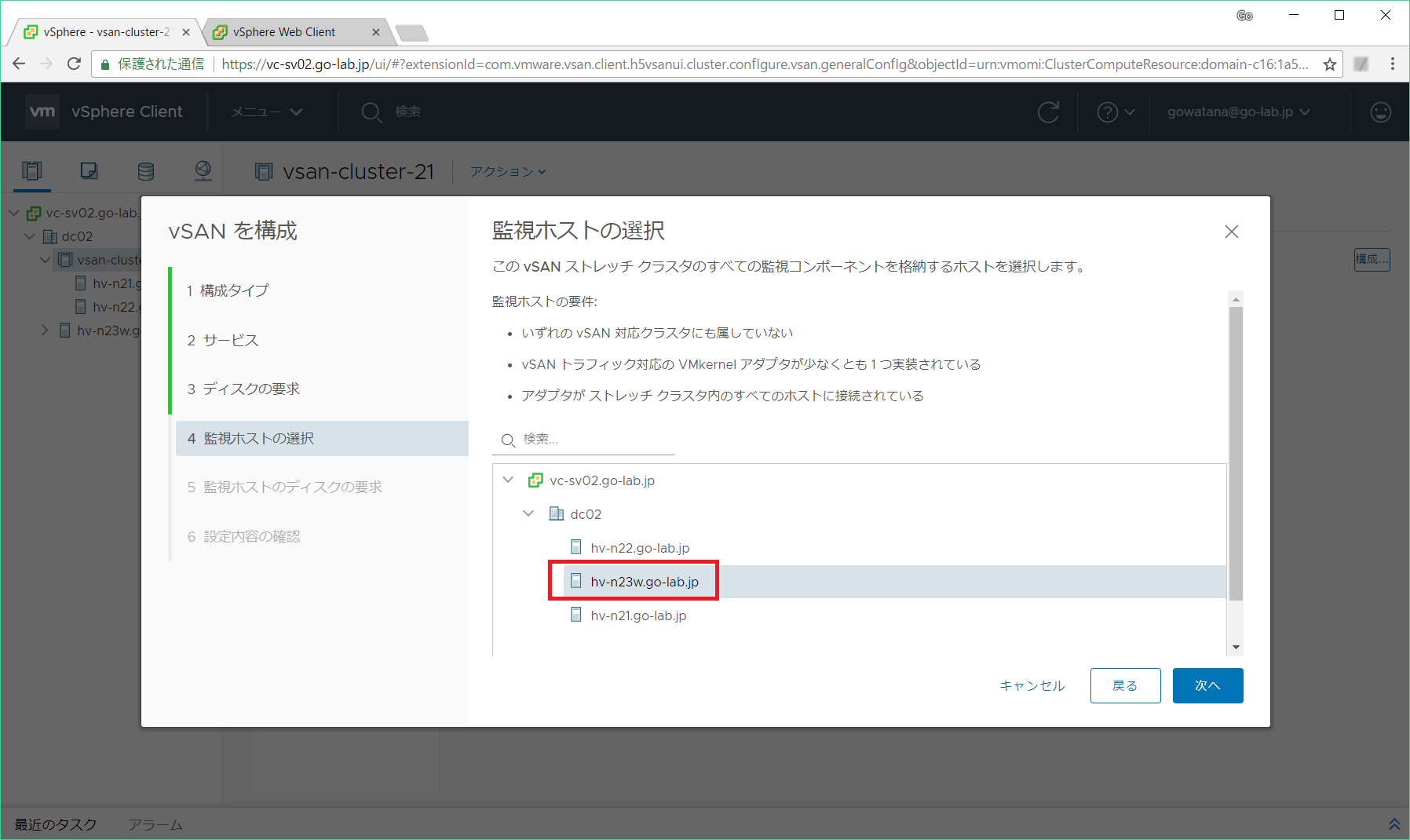Screen dimensions: 1410x840
Task: Expand hv-n23w host in navigator tree
Action: (x=45, y=331)
